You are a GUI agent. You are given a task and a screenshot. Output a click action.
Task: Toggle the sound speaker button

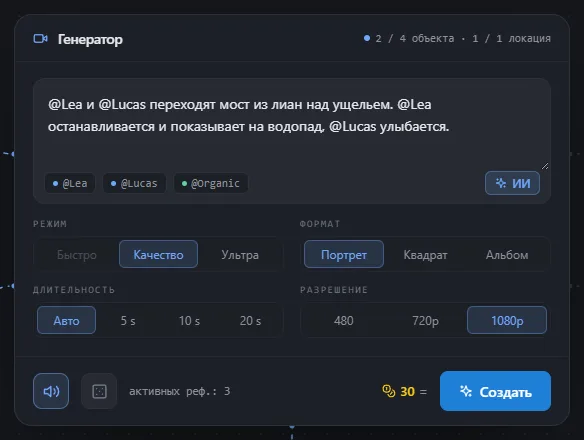coord(51,391)
